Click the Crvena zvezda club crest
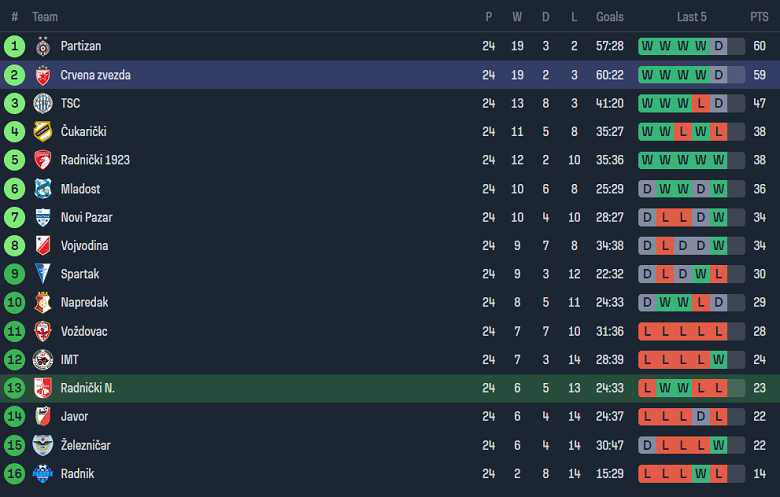Image resolution: width=780 pixels, height=497 pixels. [x=43, y=75]
